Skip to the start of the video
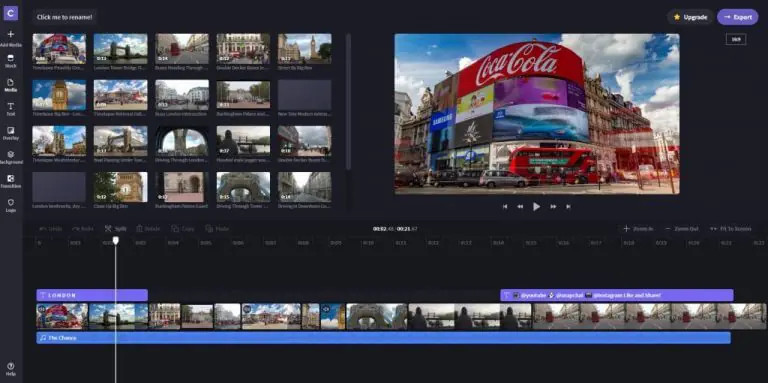This screenshot has height=383, width=768. pyautogui.click(x=505, y=207)
